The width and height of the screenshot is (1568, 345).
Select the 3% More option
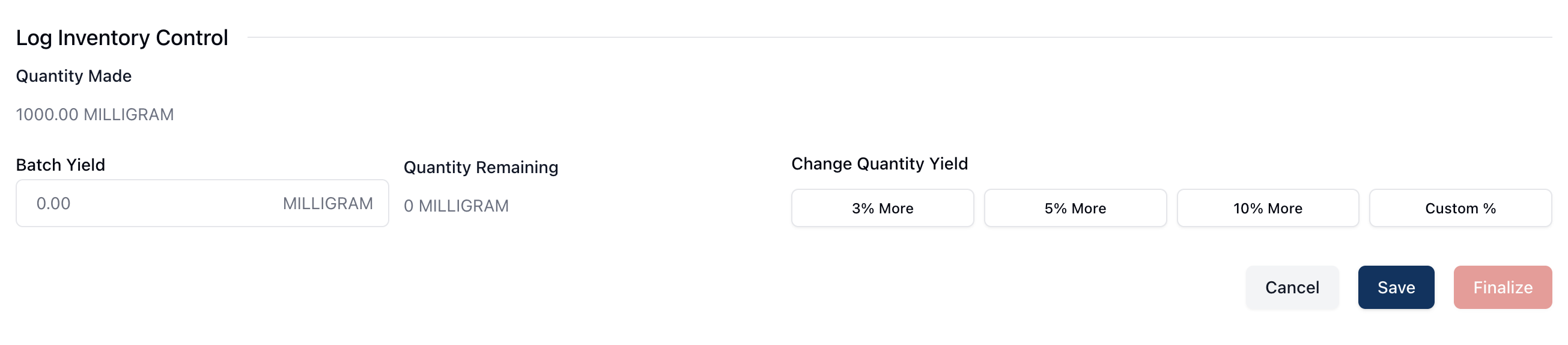(x=882, y=208)
